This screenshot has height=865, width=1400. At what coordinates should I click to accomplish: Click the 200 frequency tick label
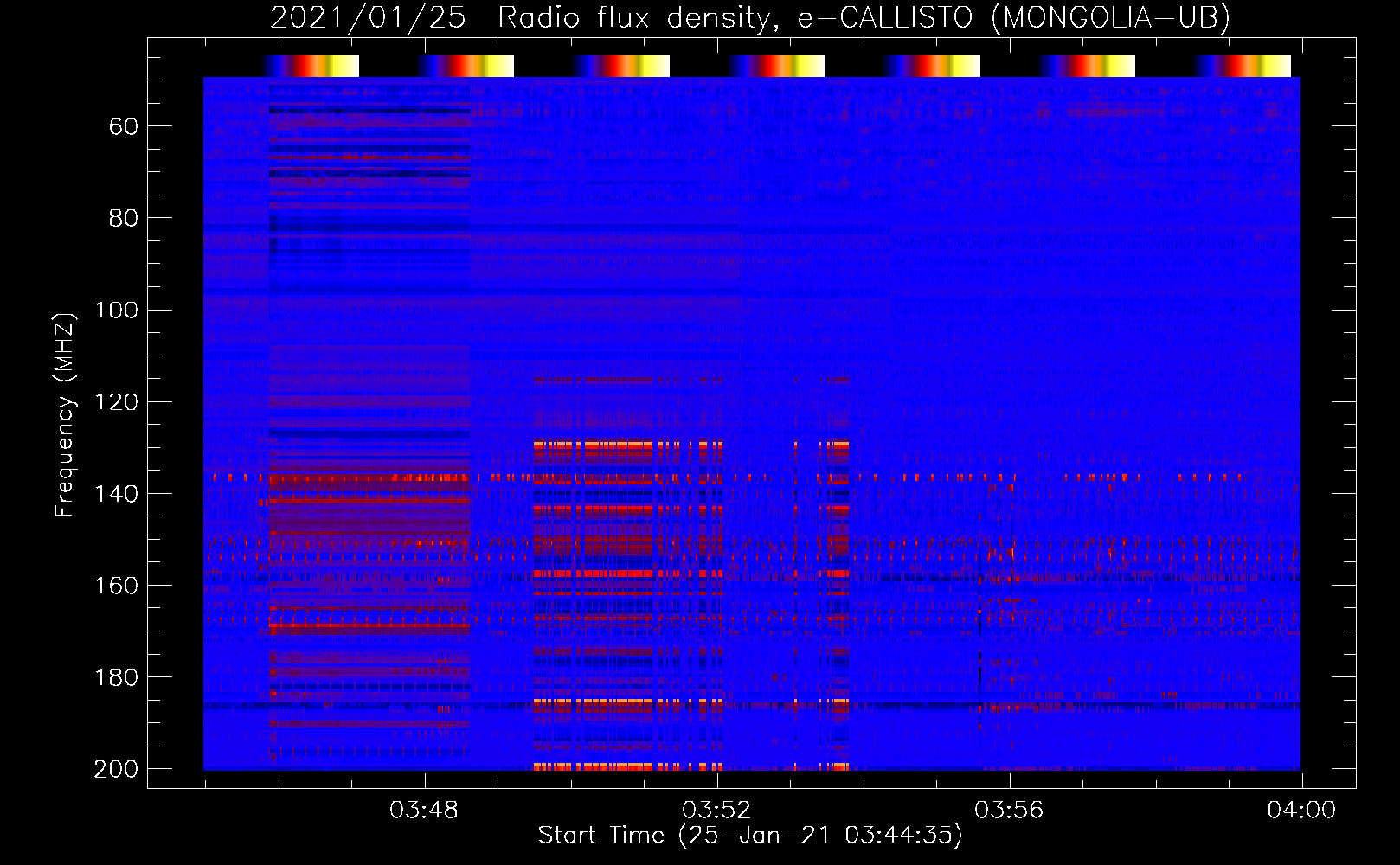pyautogui.click(x=116, y=769)
